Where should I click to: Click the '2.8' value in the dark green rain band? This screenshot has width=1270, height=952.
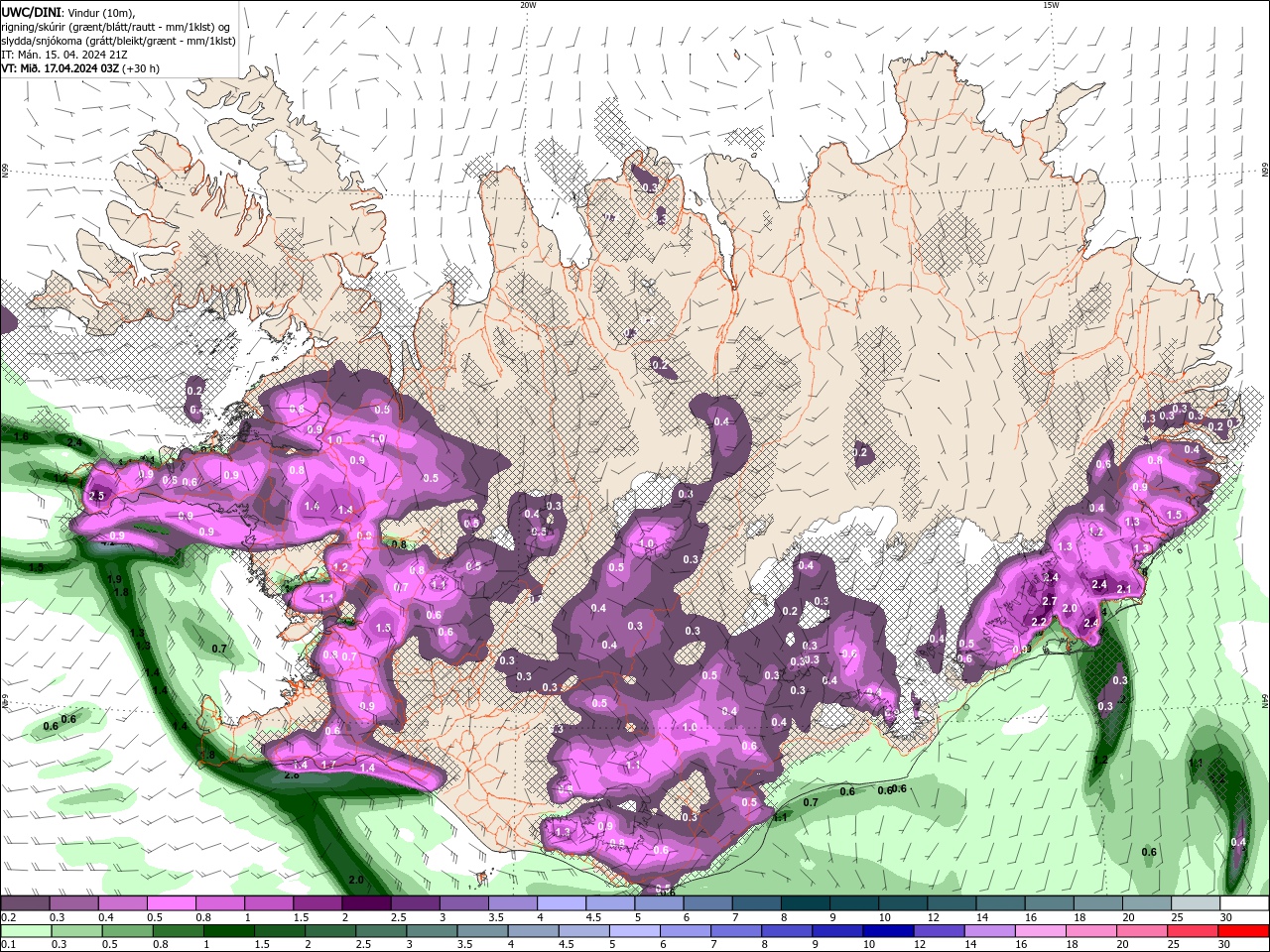[x=292, y=775]
